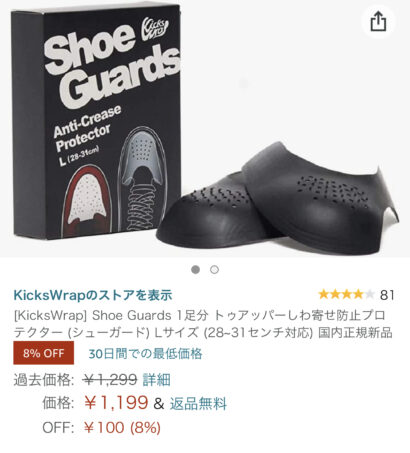Tap the 過去価格 label
Image resolution: width=410 pixels, height=453 pixels.
click(x=43, y=380)
